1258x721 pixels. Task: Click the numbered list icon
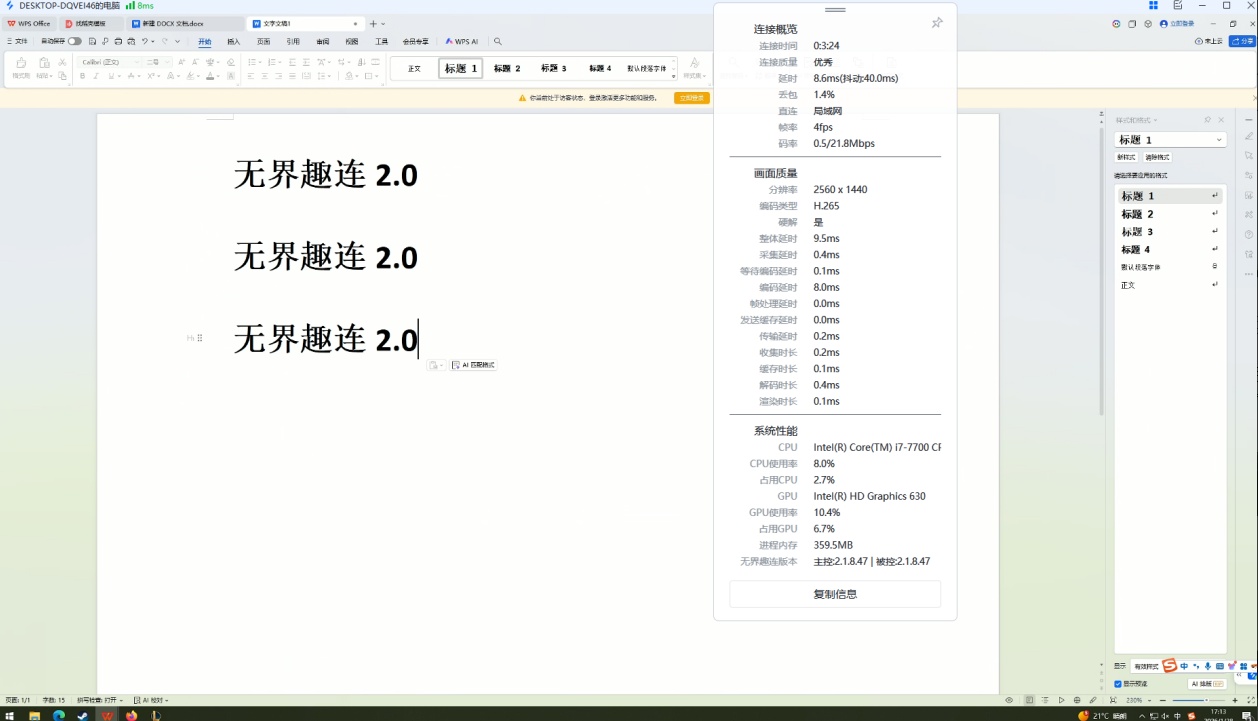[x=272, y=62]
